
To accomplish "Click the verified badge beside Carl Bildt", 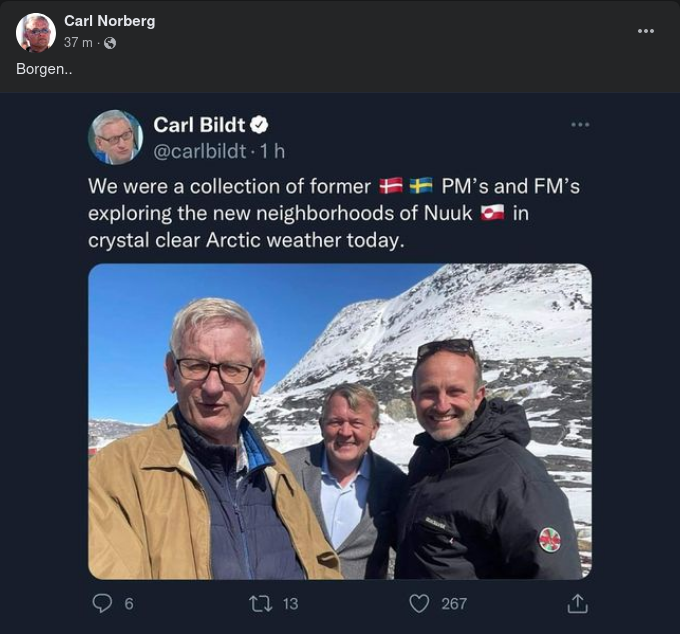I will pyautogui.click(x=259, y=125).
